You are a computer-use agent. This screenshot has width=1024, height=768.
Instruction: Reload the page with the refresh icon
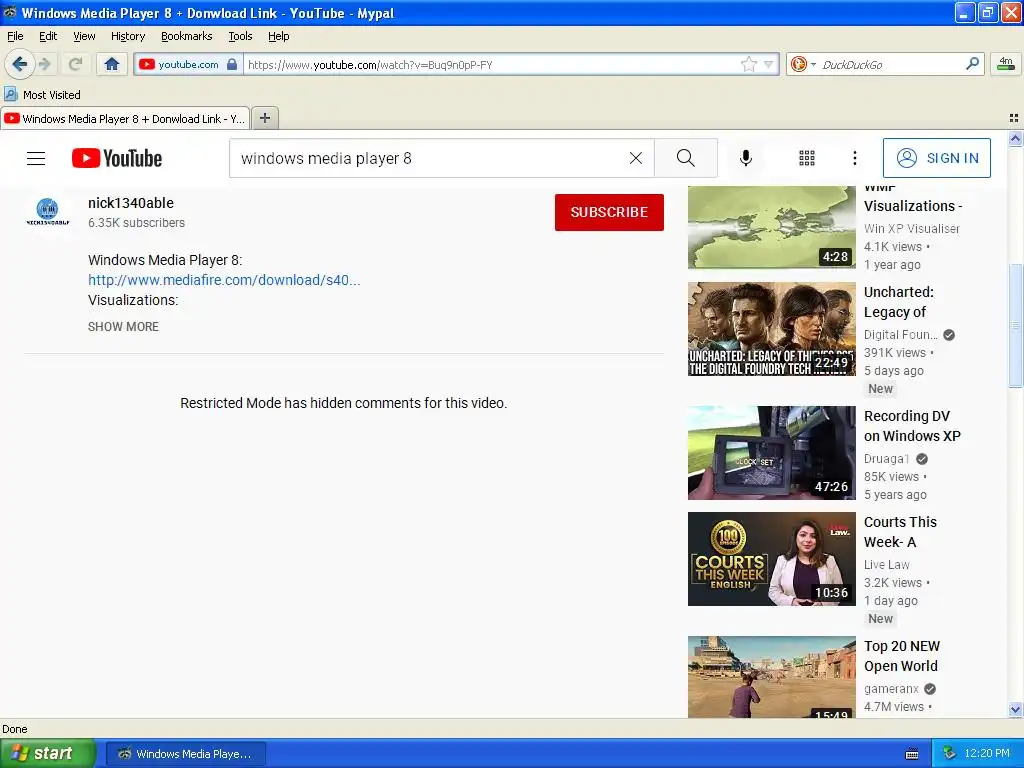75,64
